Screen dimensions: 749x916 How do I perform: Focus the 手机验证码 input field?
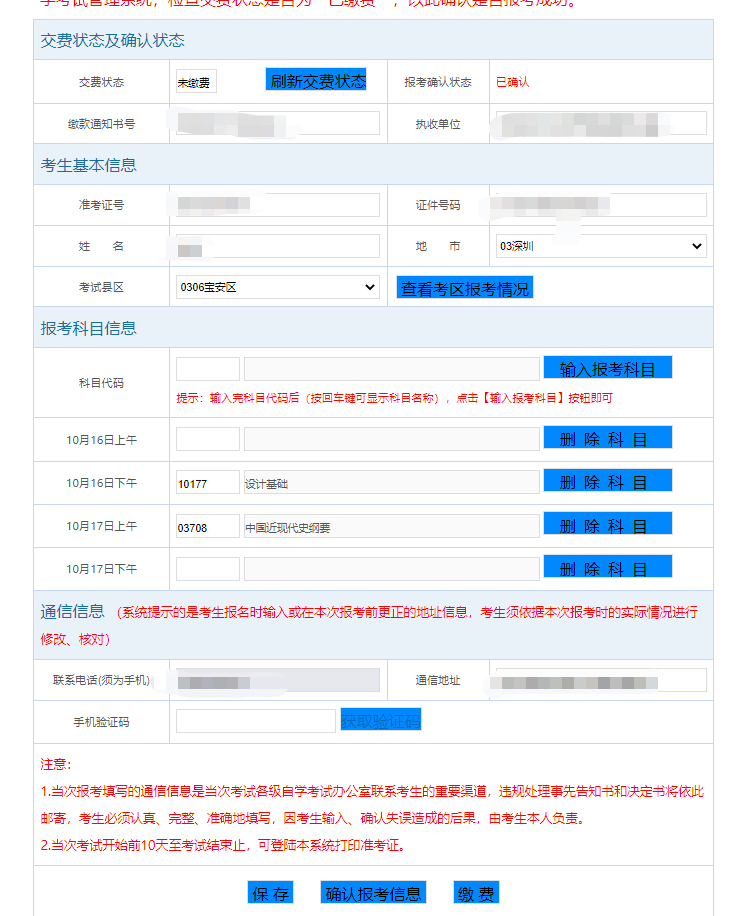255,721
